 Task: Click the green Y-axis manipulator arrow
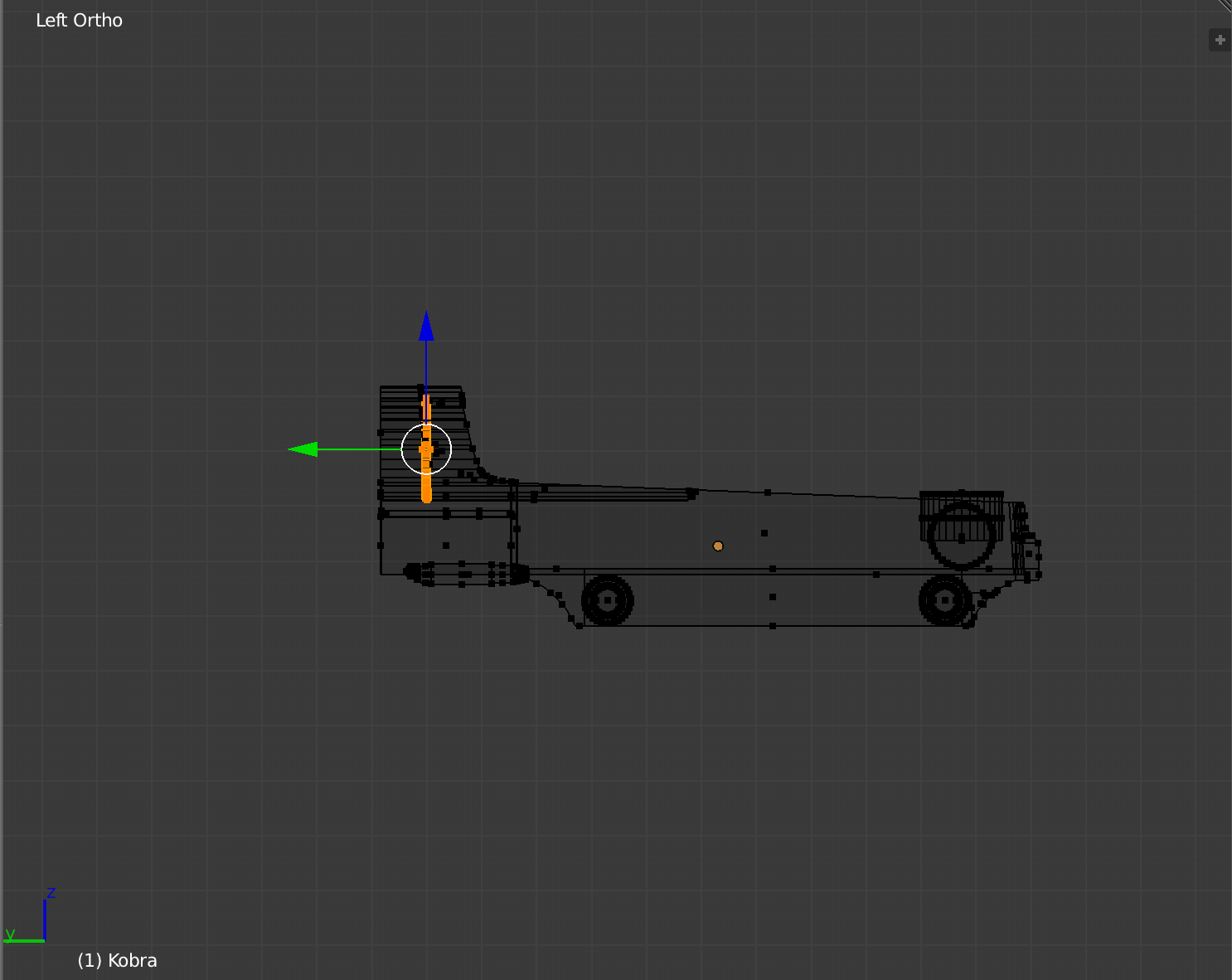303,449
